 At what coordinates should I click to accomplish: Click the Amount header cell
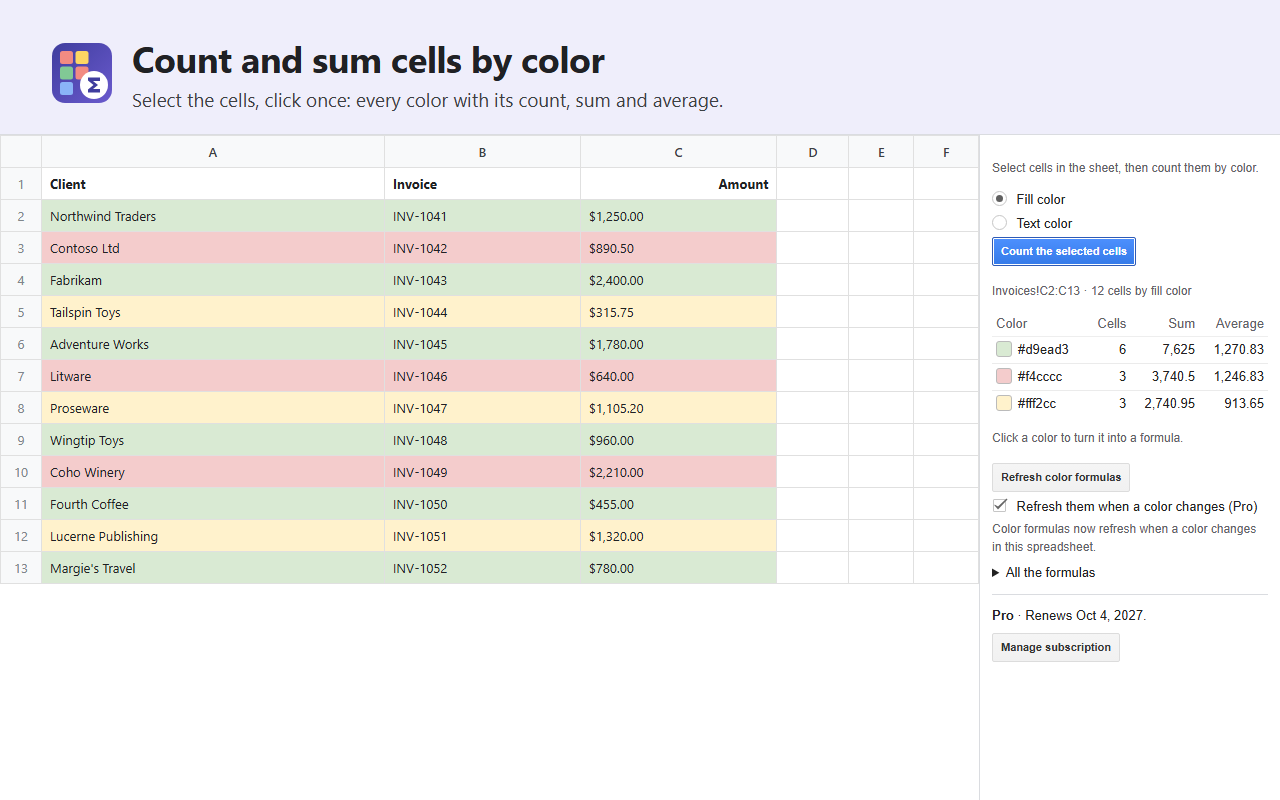point(678,184)
